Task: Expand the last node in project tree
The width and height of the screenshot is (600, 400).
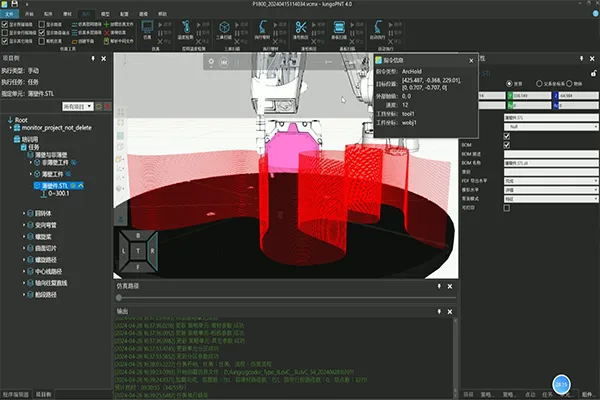Action: [24, 295]
